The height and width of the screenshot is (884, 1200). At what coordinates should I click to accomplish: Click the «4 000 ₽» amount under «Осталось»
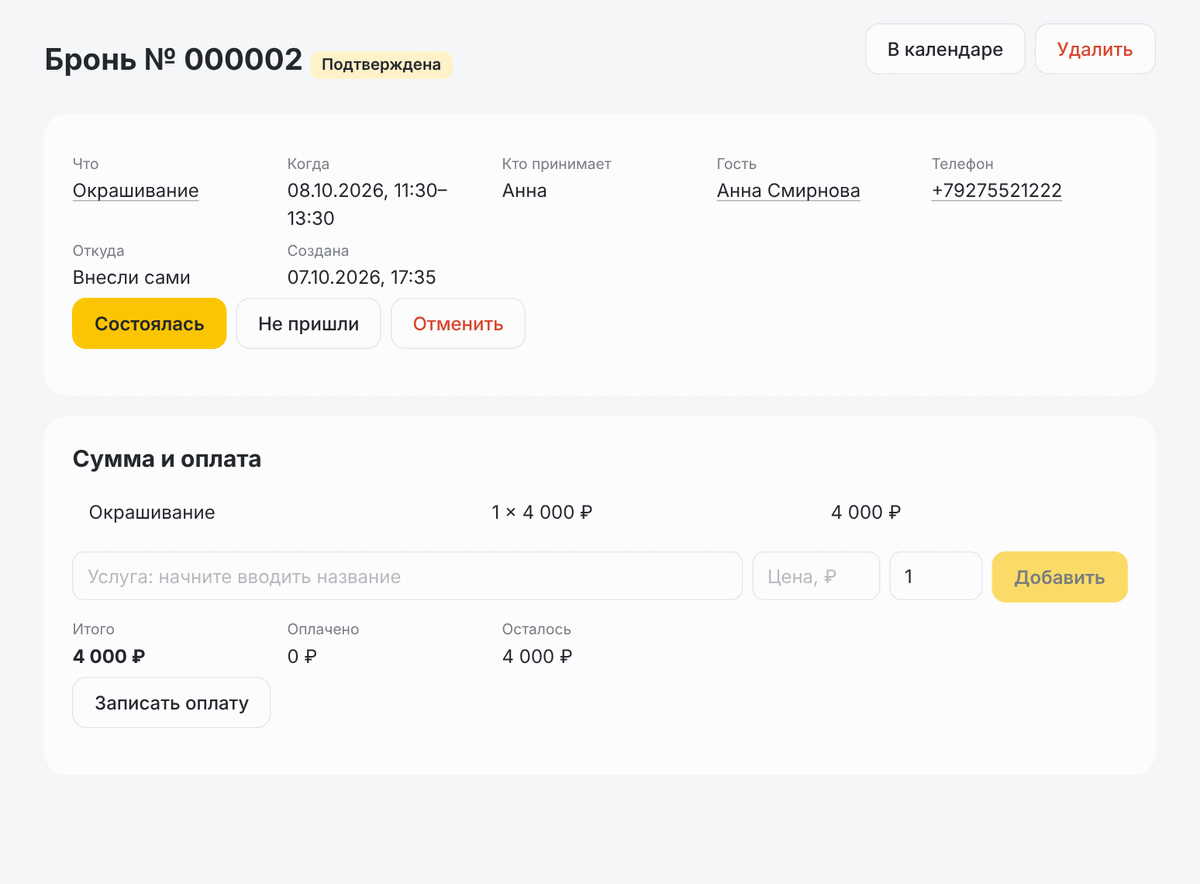coord(537,657)
